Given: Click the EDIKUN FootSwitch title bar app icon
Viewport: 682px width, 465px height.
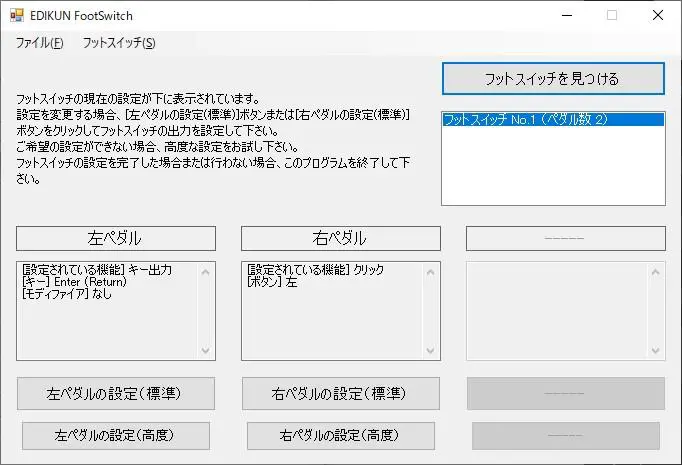Looking at the screenshot, I should [17, 16].
